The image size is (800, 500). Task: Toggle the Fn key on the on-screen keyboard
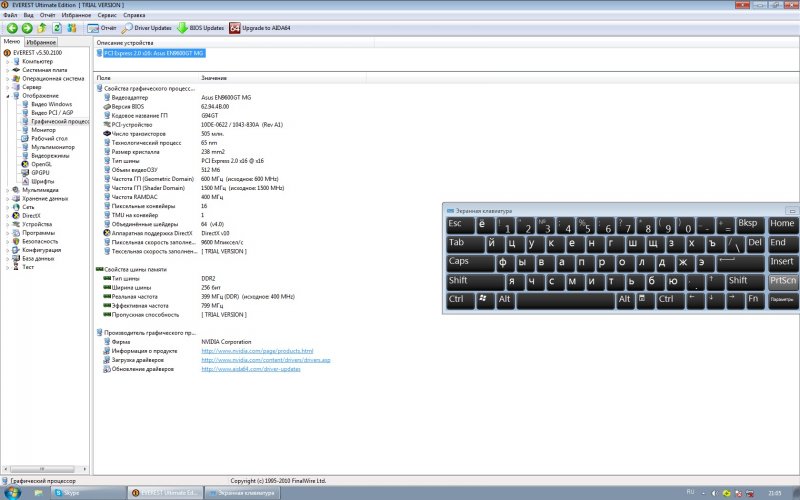[754, 299]
